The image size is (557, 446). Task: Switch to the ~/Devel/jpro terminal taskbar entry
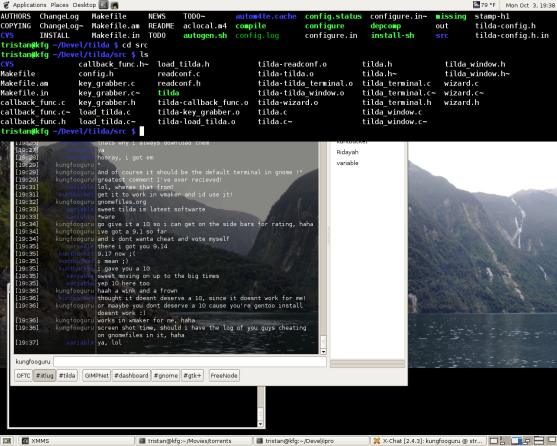pos(312,441)
